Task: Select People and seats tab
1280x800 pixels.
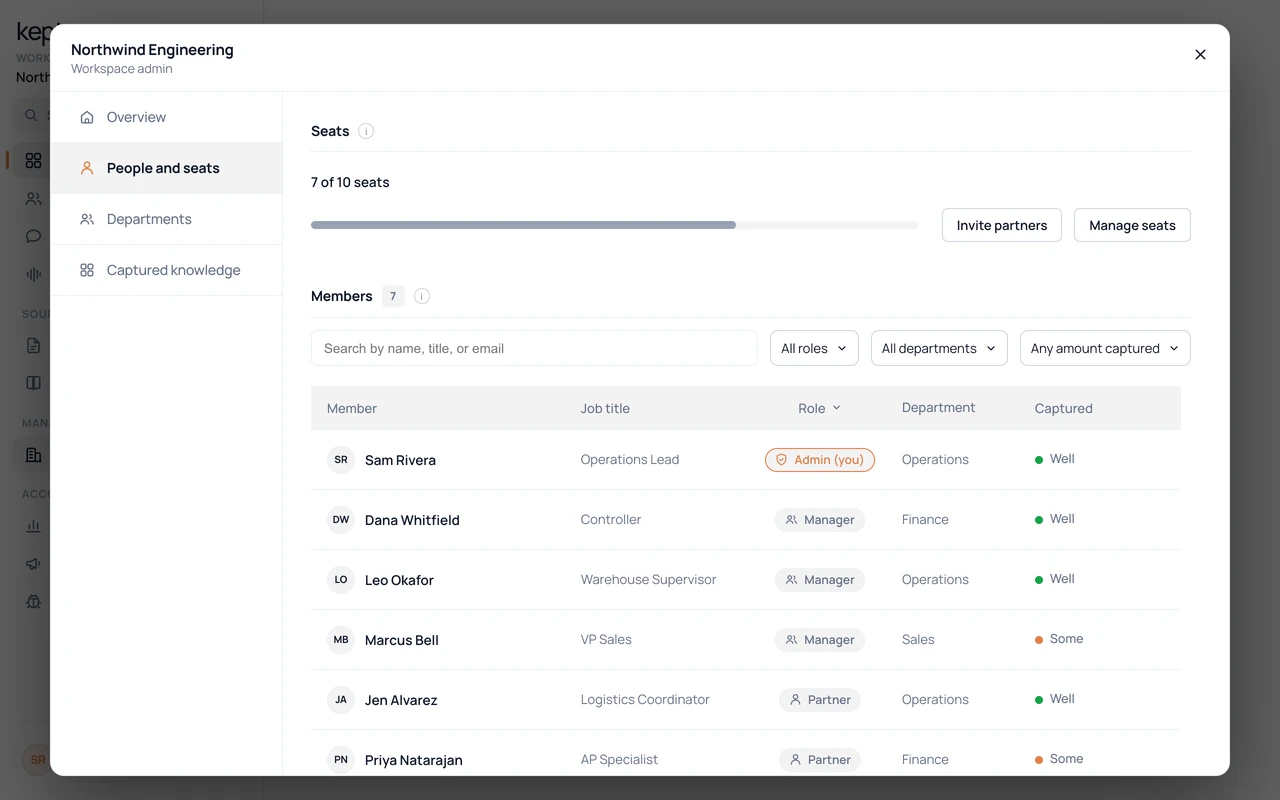Action: 166,168
